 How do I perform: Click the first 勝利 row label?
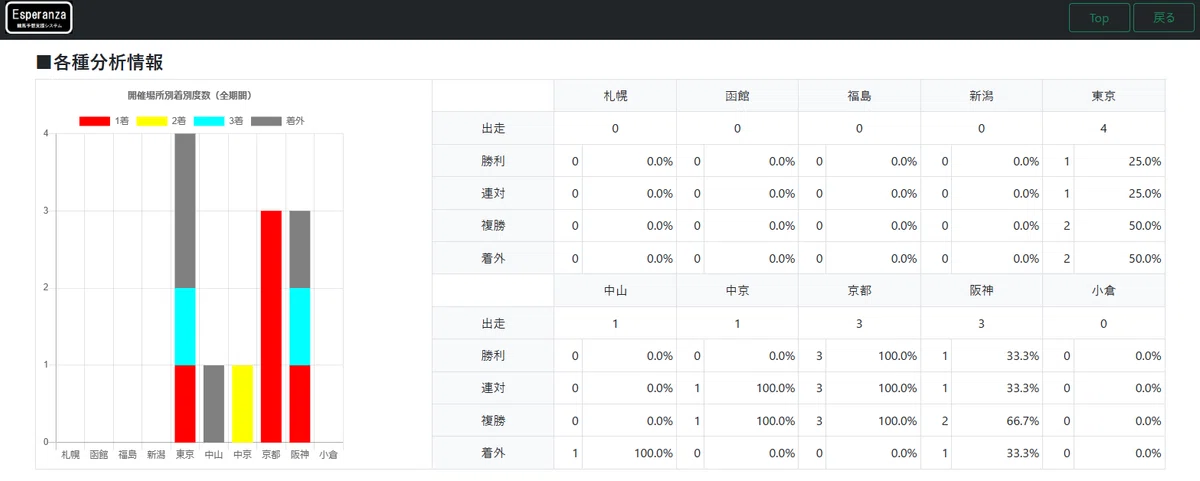tap(493, 161)
